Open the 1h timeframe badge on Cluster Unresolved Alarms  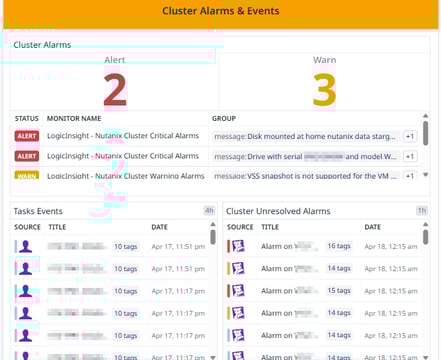tap(422, 211)
